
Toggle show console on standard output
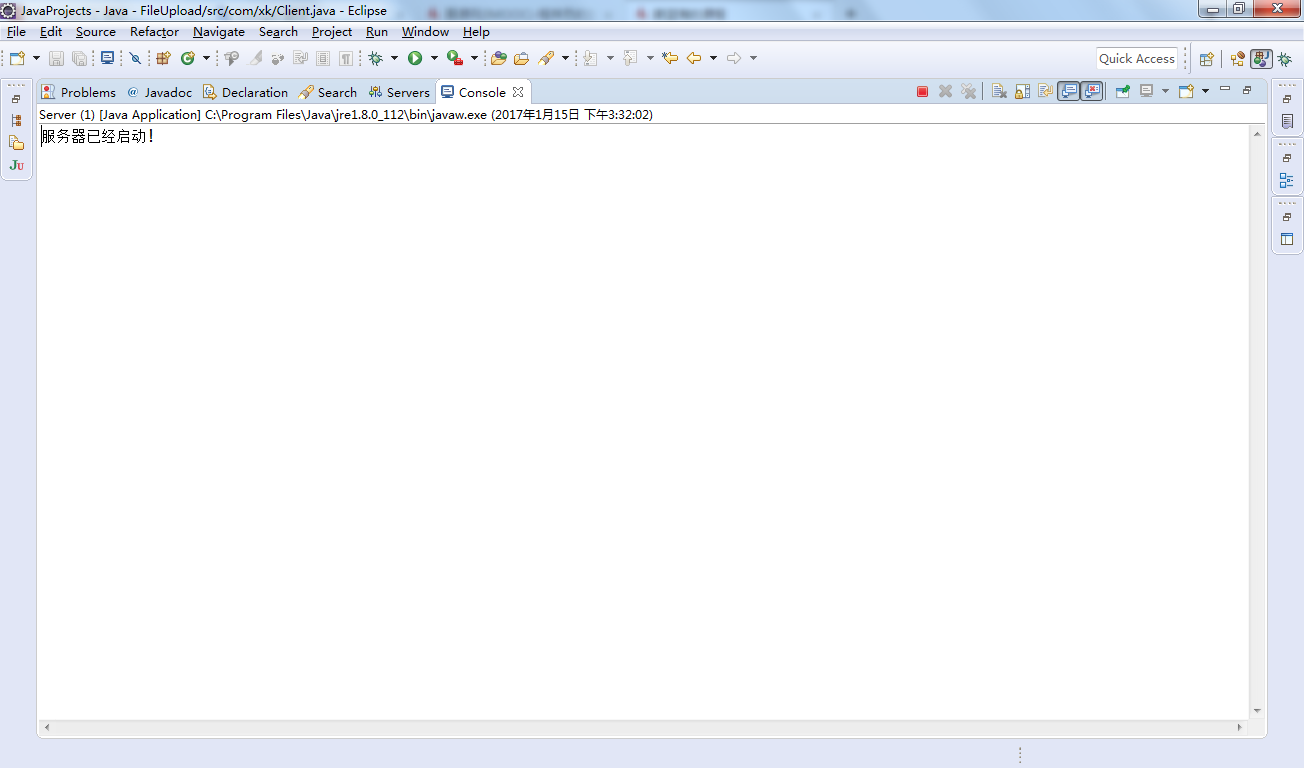point(1069,91)
